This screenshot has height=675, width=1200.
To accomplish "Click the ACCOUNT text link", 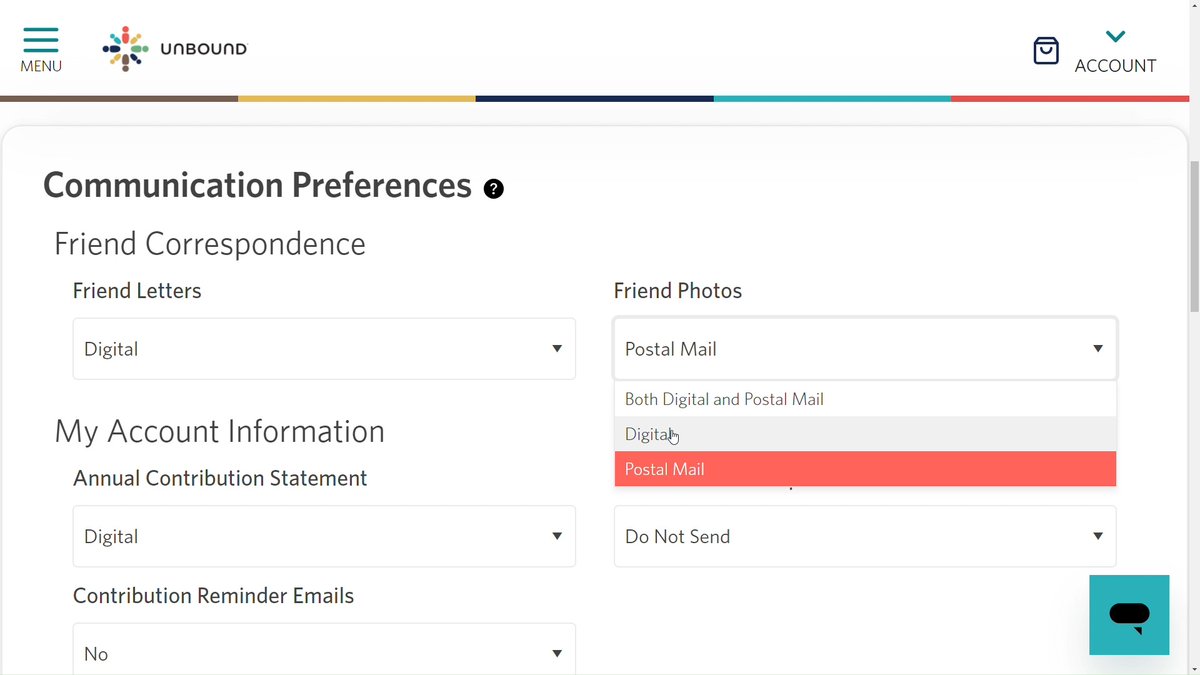I will (1115, 66).
